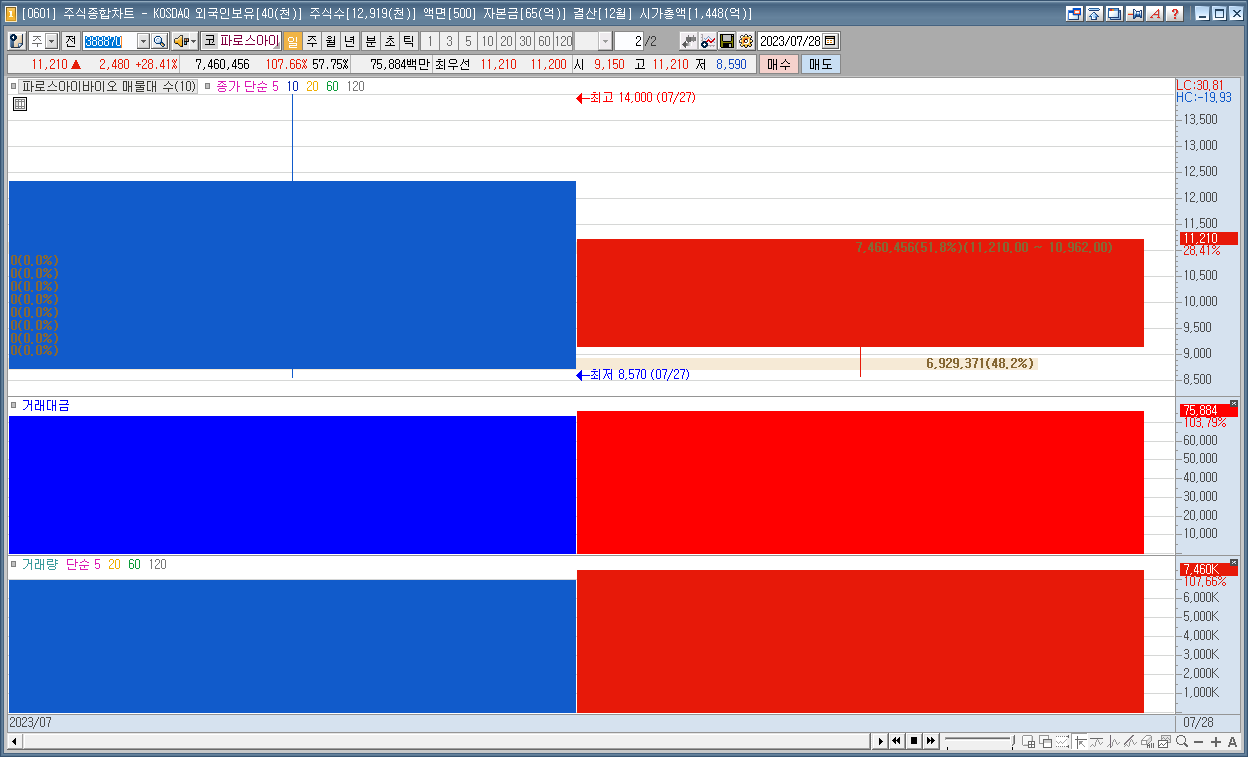Click the 최고 14,000 (07/27) label
The width and height of the screenshot is (1248, 757).
click(643, 97)
